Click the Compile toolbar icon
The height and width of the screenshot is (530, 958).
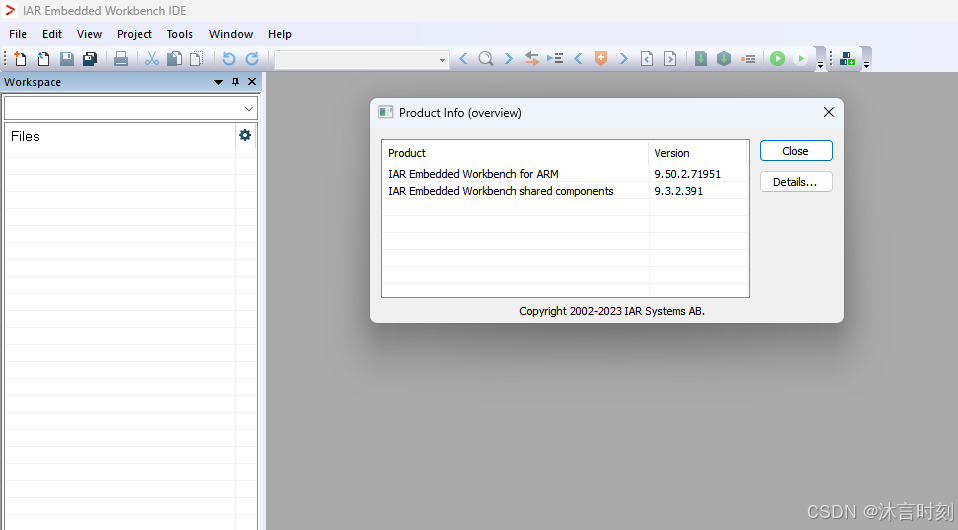point(701,59)
